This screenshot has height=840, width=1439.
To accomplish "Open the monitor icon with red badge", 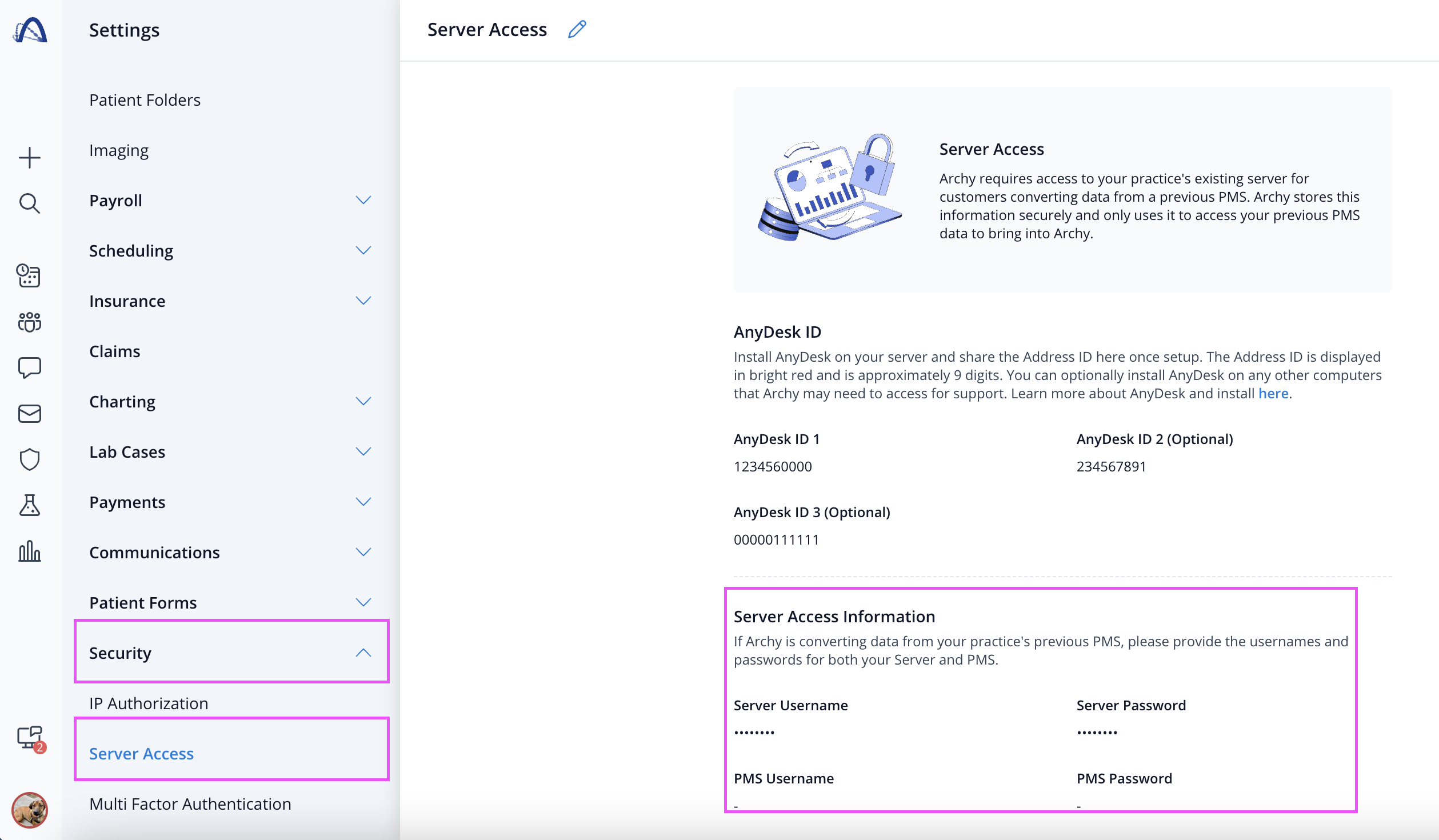I will coord(31,739).
